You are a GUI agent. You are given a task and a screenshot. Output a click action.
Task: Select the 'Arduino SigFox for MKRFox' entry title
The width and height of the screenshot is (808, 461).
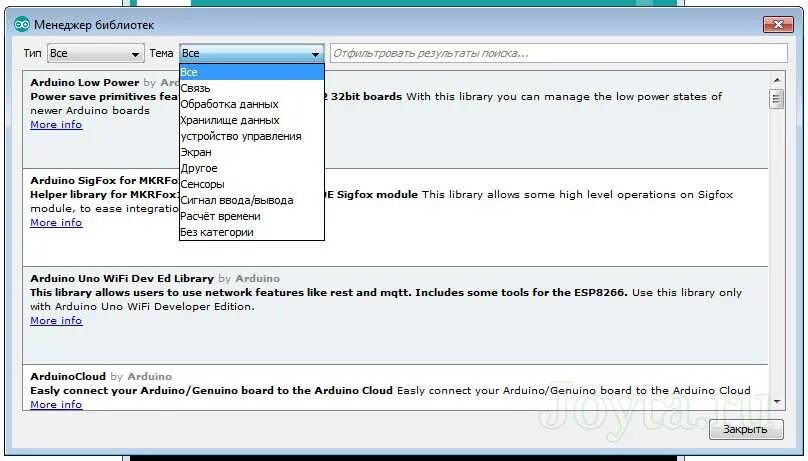click(x=104, y=180)
